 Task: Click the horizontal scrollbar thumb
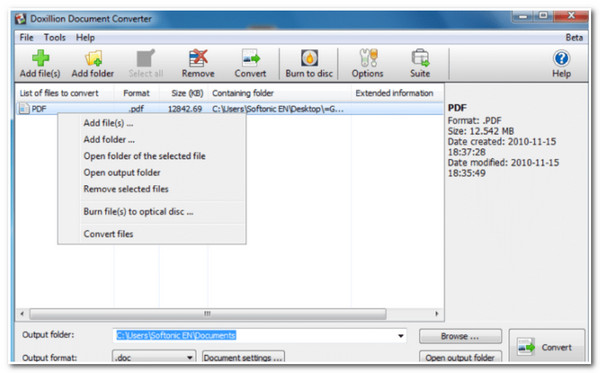coord(208,314)
